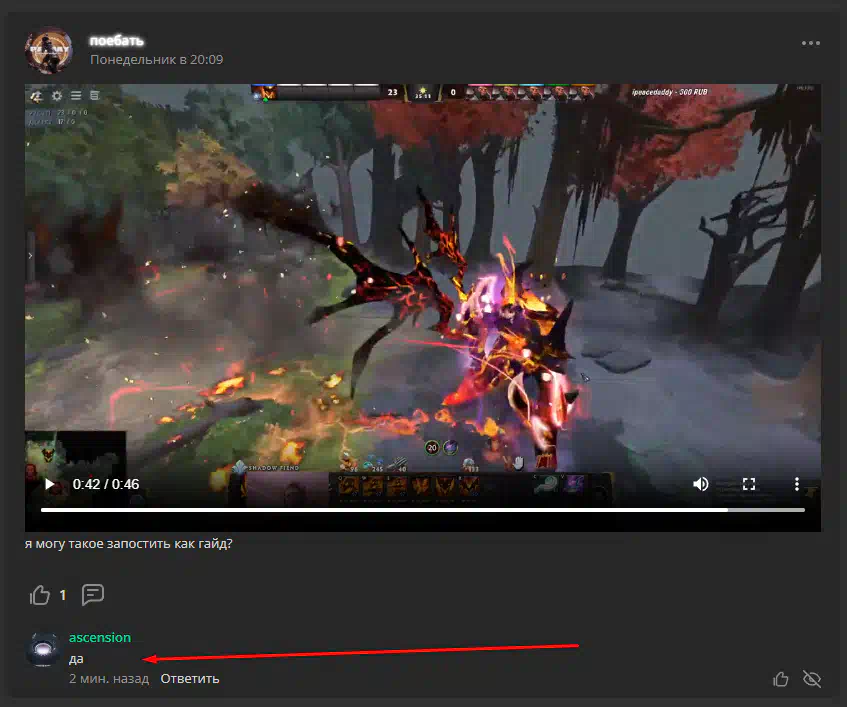This screenshot has height=707, width=847.
Task: Click the gear icon in the video's game overlay
Action: click(56, 96)
